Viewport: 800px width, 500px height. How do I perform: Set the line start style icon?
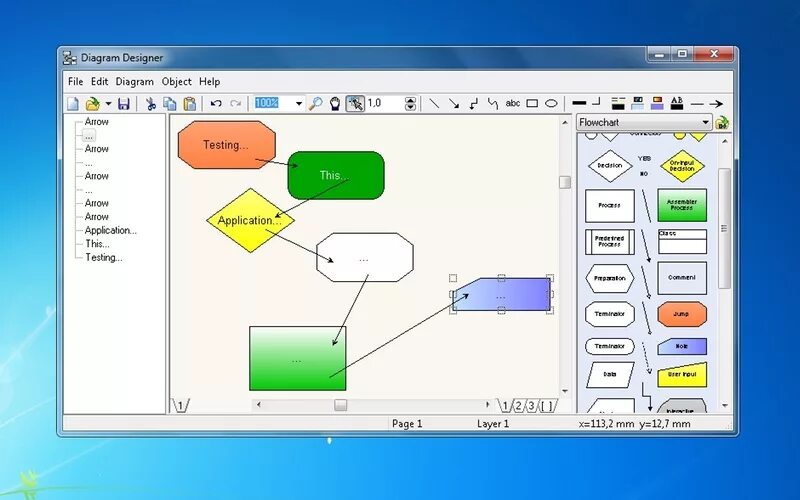[696, 104]
